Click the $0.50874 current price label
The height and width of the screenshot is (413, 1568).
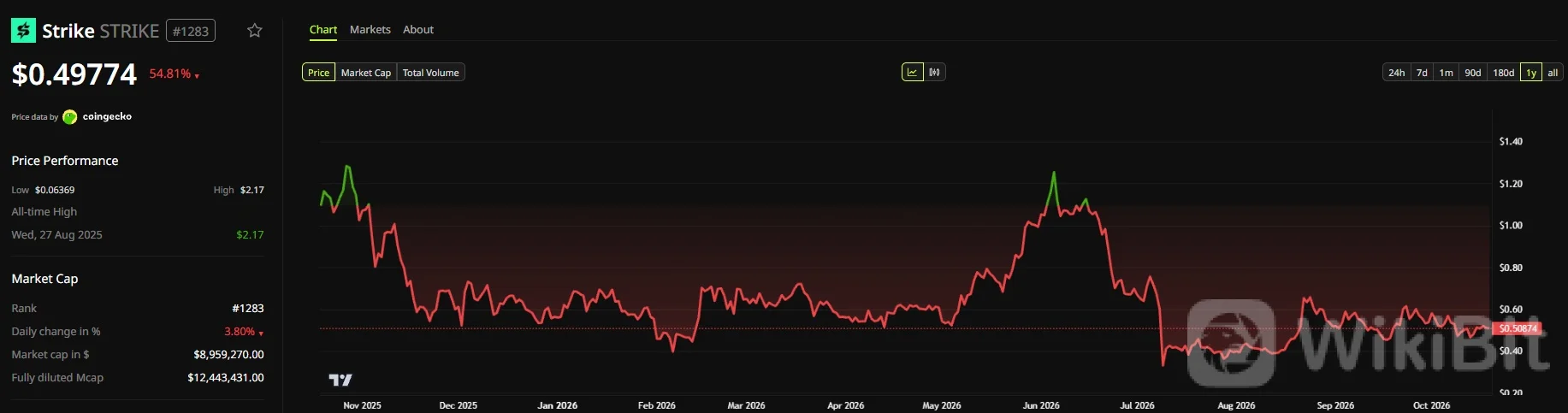(1518, 328)
